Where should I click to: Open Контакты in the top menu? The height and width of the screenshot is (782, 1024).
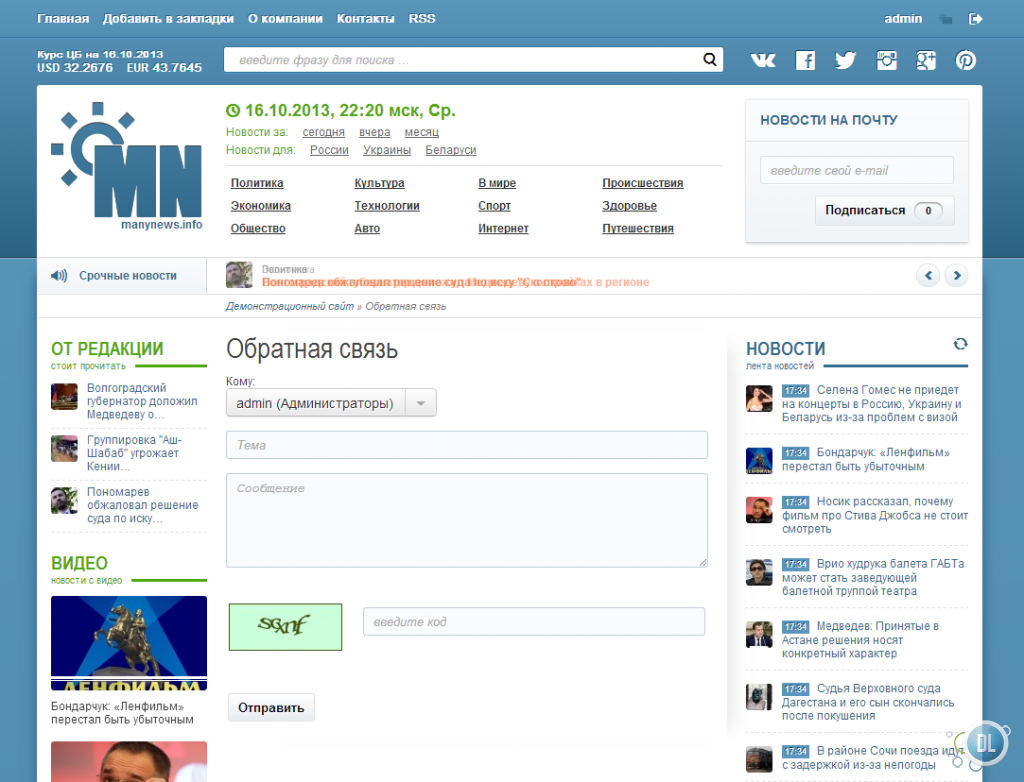click(x=365, y=19)
